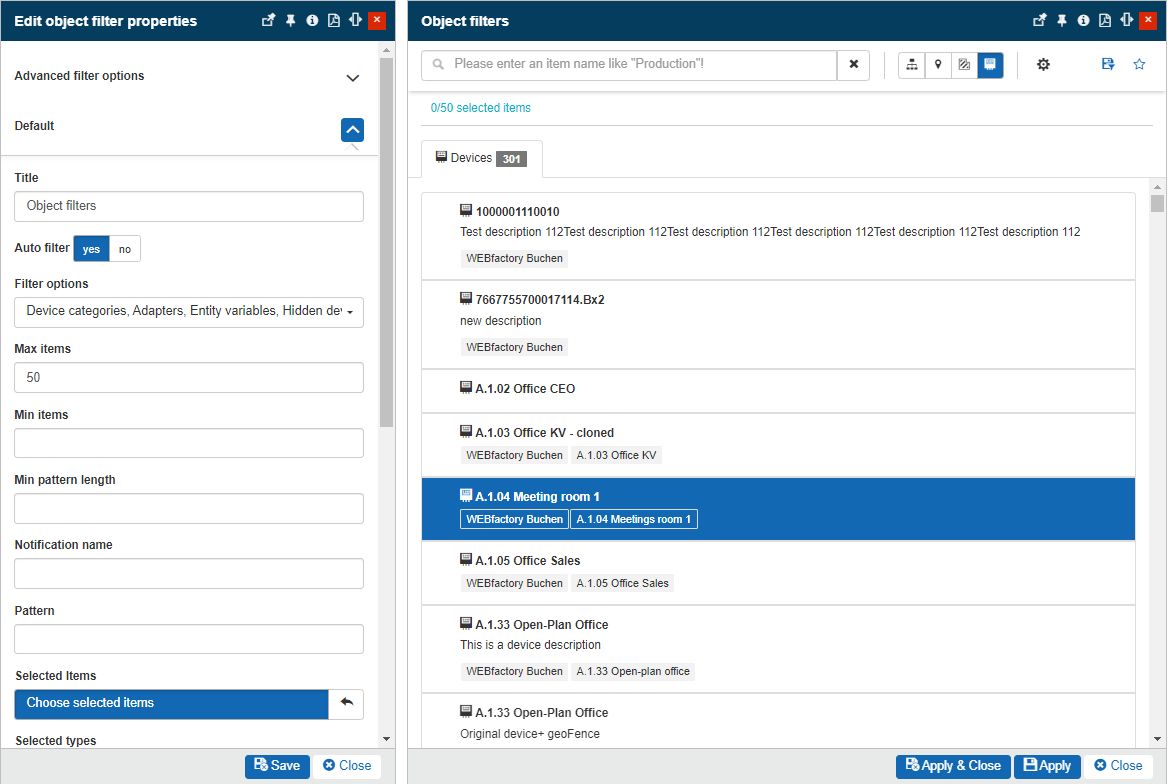This screenshot has width=1168, height=784.
Task: Show info for the Object filters panel
Action: tap(1083, 20)
